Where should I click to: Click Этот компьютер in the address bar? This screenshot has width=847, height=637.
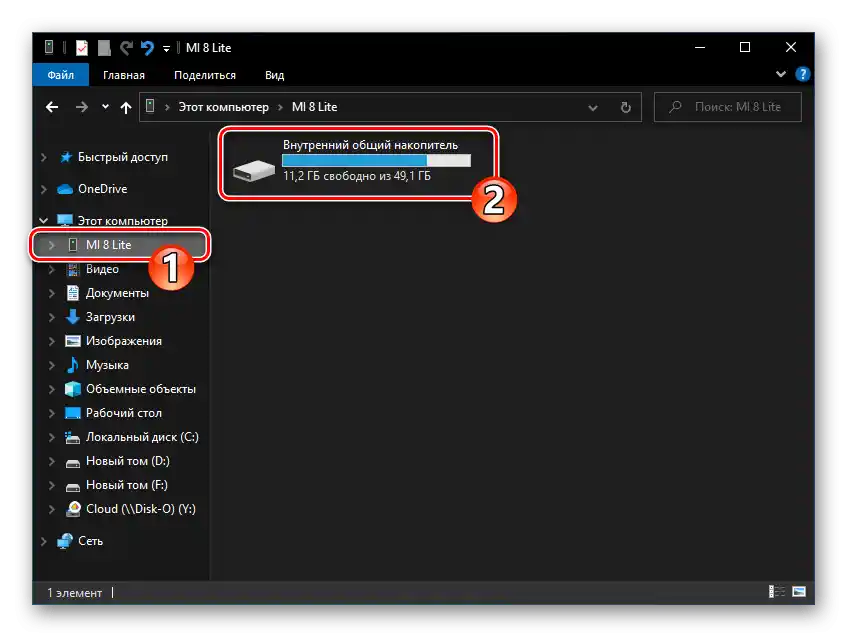223,107
